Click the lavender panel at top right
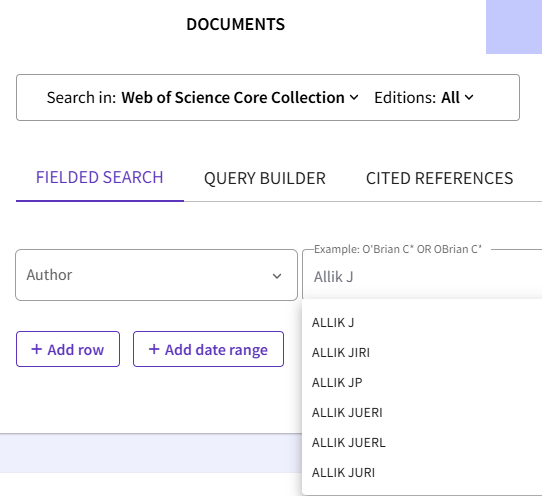 (514, 27)
